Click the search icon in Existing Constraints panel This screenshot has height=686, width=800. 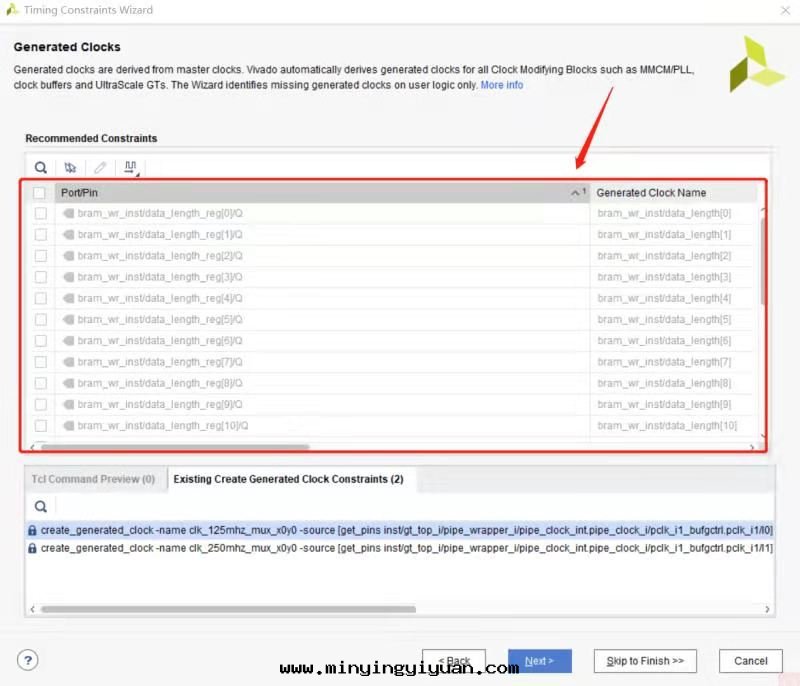pyautogui.click(x=41, y=507)
